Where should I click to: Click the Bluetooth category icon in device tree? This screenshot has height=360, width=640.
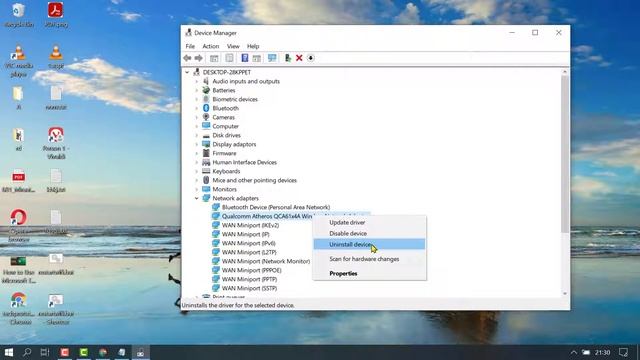pyautogui.click(x=206, y=108)
